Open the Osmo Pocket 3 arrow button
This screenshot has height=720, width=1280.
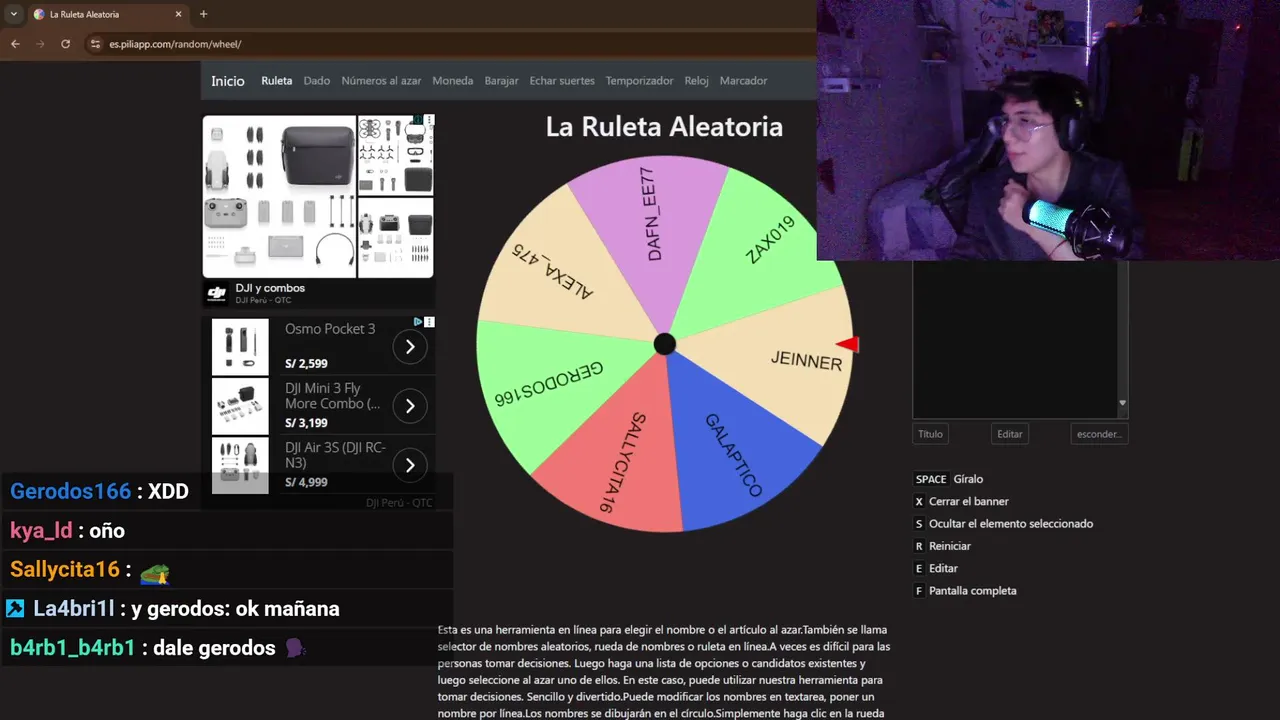409,347
